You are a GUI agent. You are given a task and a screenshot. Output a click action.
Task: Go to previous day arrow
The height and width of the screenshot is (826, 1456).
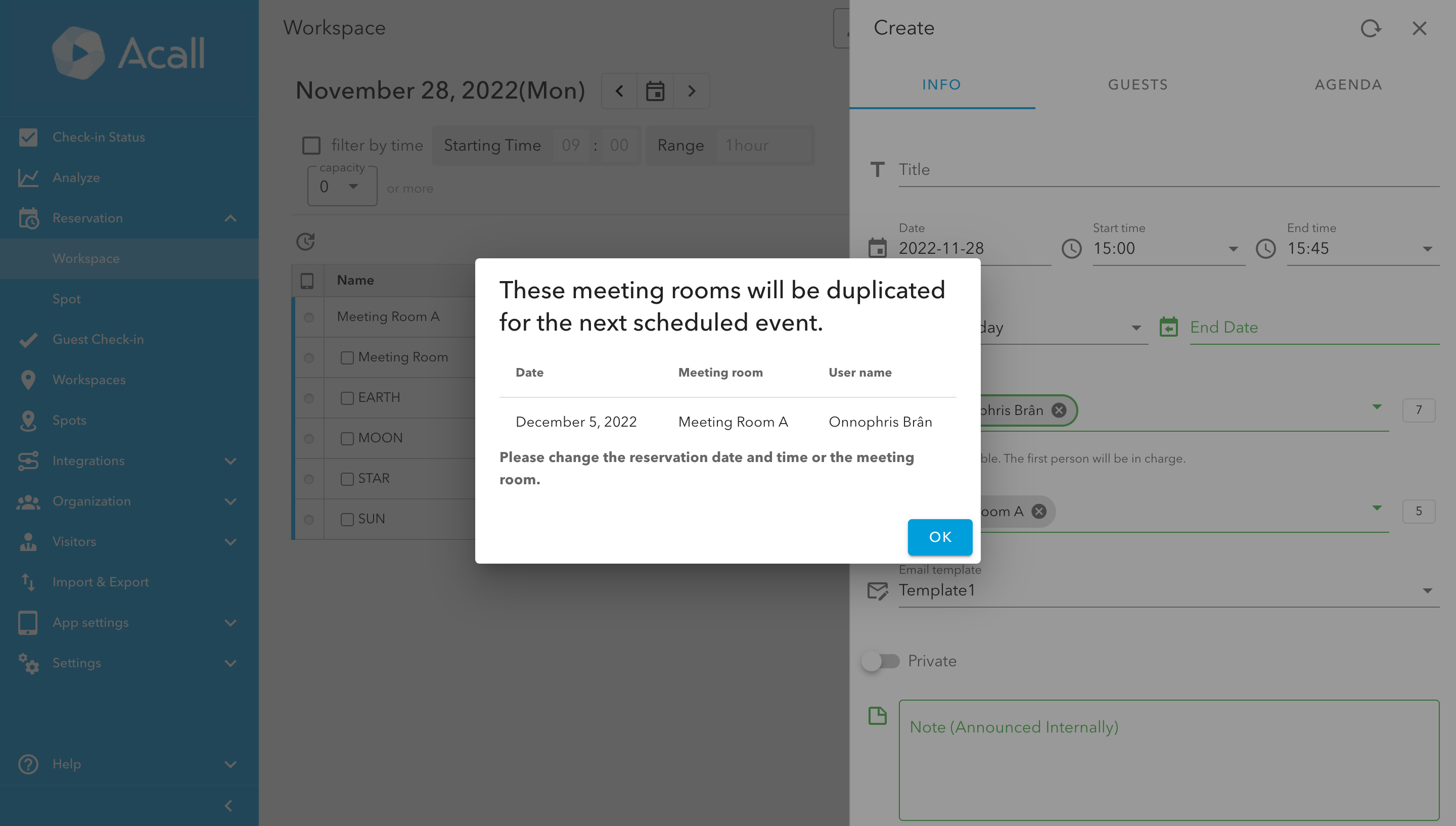tap(619, 91)
